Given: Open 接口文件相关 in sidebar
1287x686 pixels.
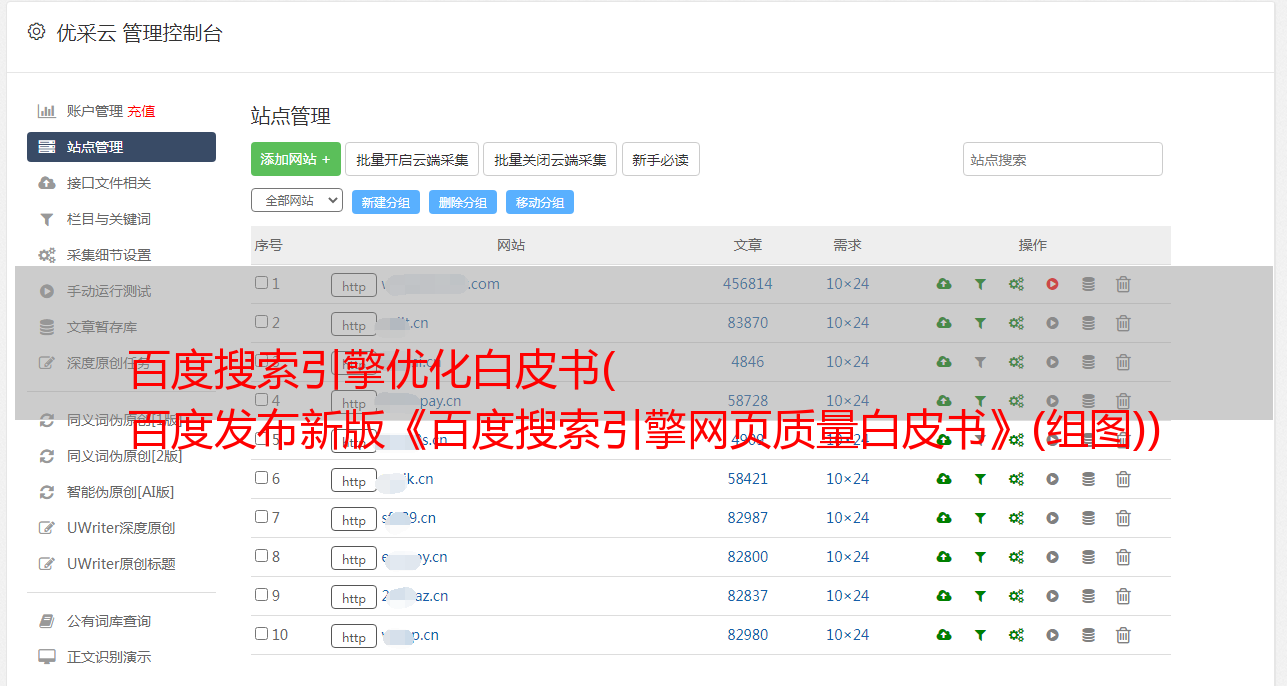Looking at the screenshot, I should click(109, 183).
